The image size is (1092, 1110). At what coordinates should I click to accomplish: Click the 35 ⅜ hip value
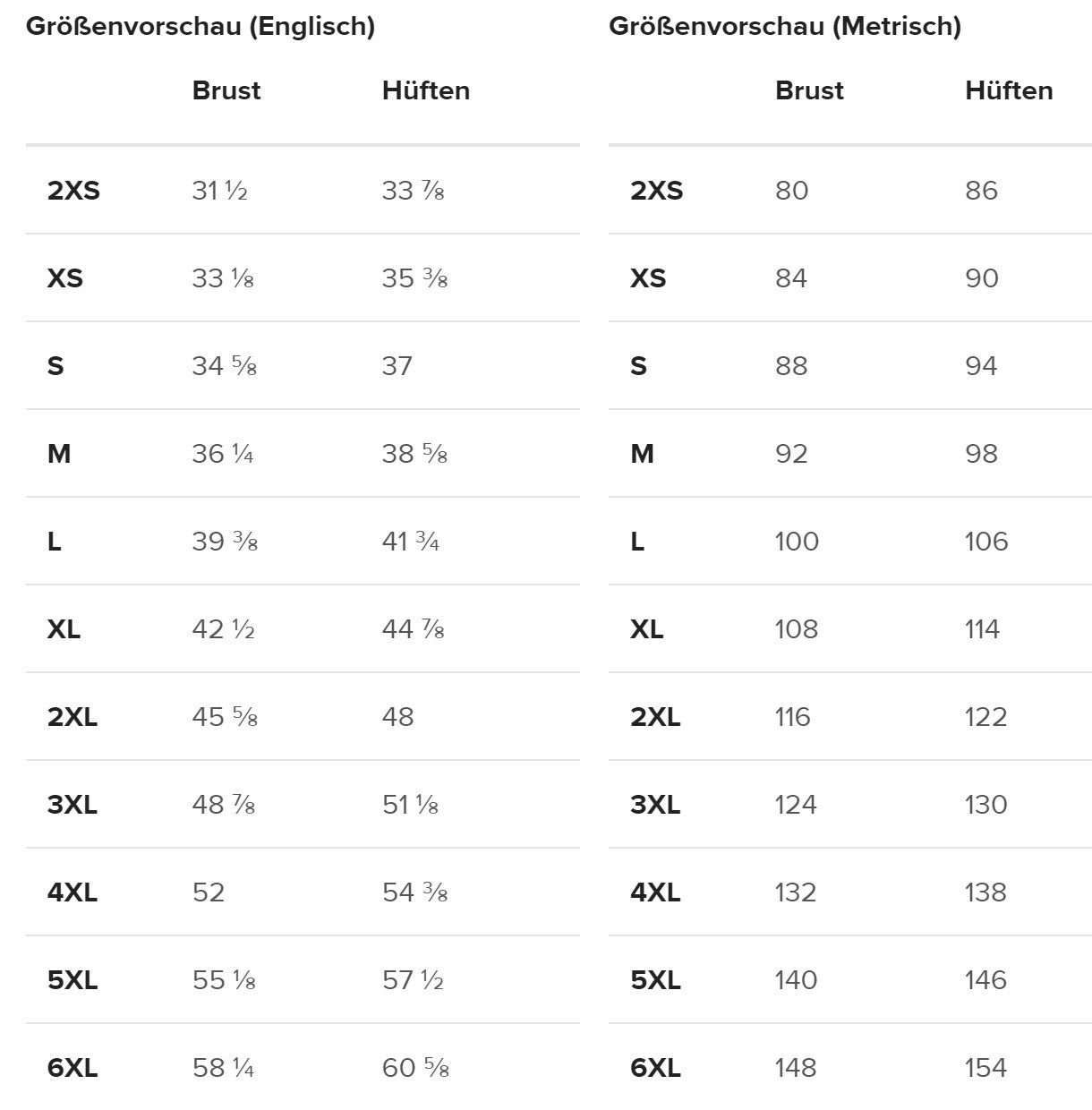click(x=414, y=278)
